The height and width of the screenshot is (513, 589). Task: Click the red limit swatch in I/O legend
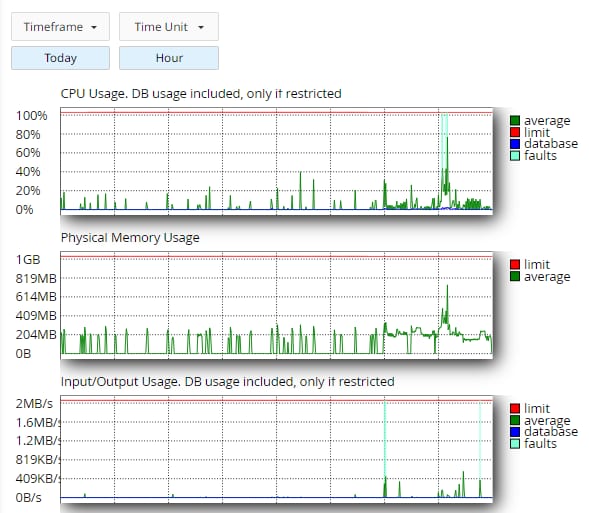(x=515, y=408)
